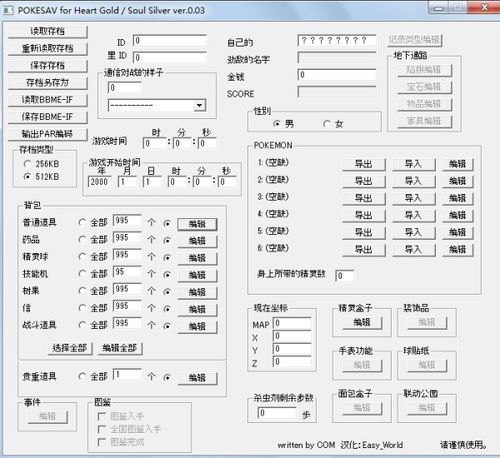Open the 精灵盒子 edit button
Screen dimensions: 500x458
362,323
